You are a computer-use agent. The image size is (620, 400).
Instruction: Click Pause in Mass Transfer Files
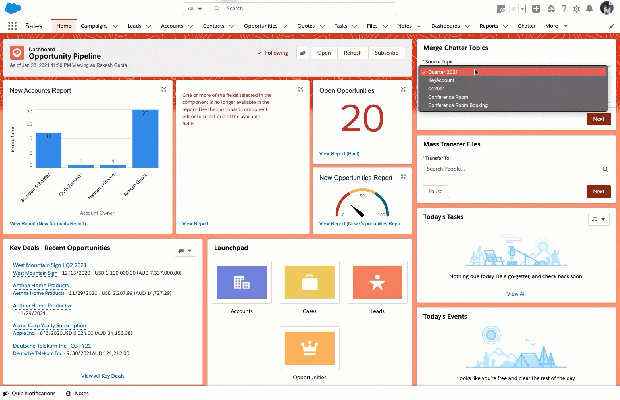pyautogui.click(x=435, y=191)
